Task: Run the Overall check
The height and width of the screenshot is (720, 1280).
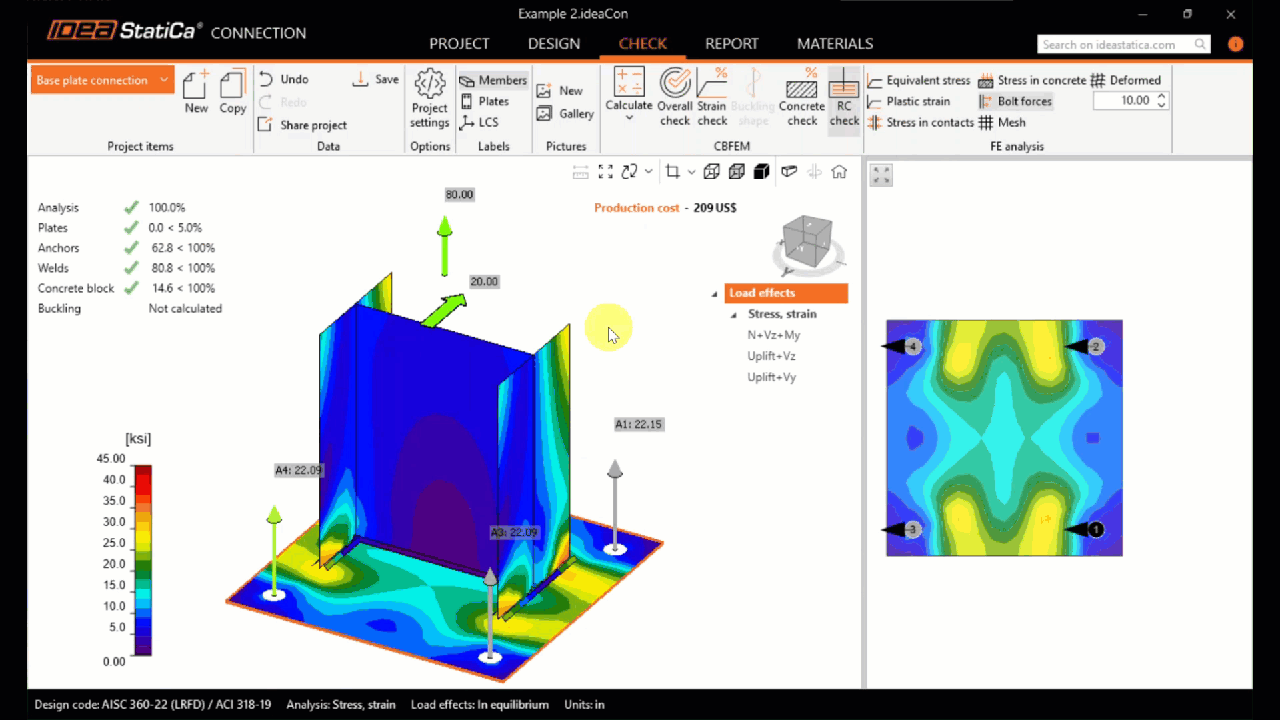Action: pyautogui.click(x=674, y=97)
